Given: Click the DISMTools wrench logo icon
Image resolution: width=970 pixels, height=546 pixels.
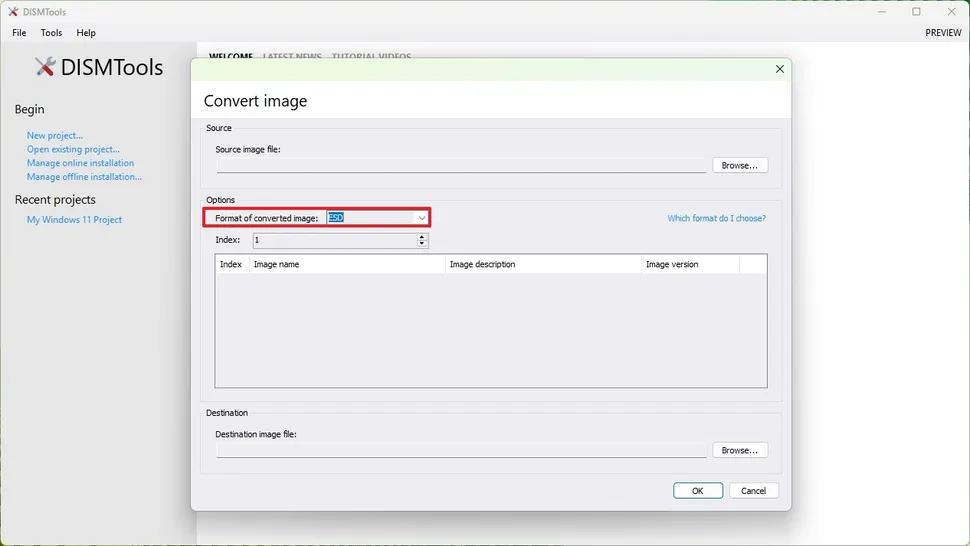Looking at the screenshot, I should (x=45, y=67).
